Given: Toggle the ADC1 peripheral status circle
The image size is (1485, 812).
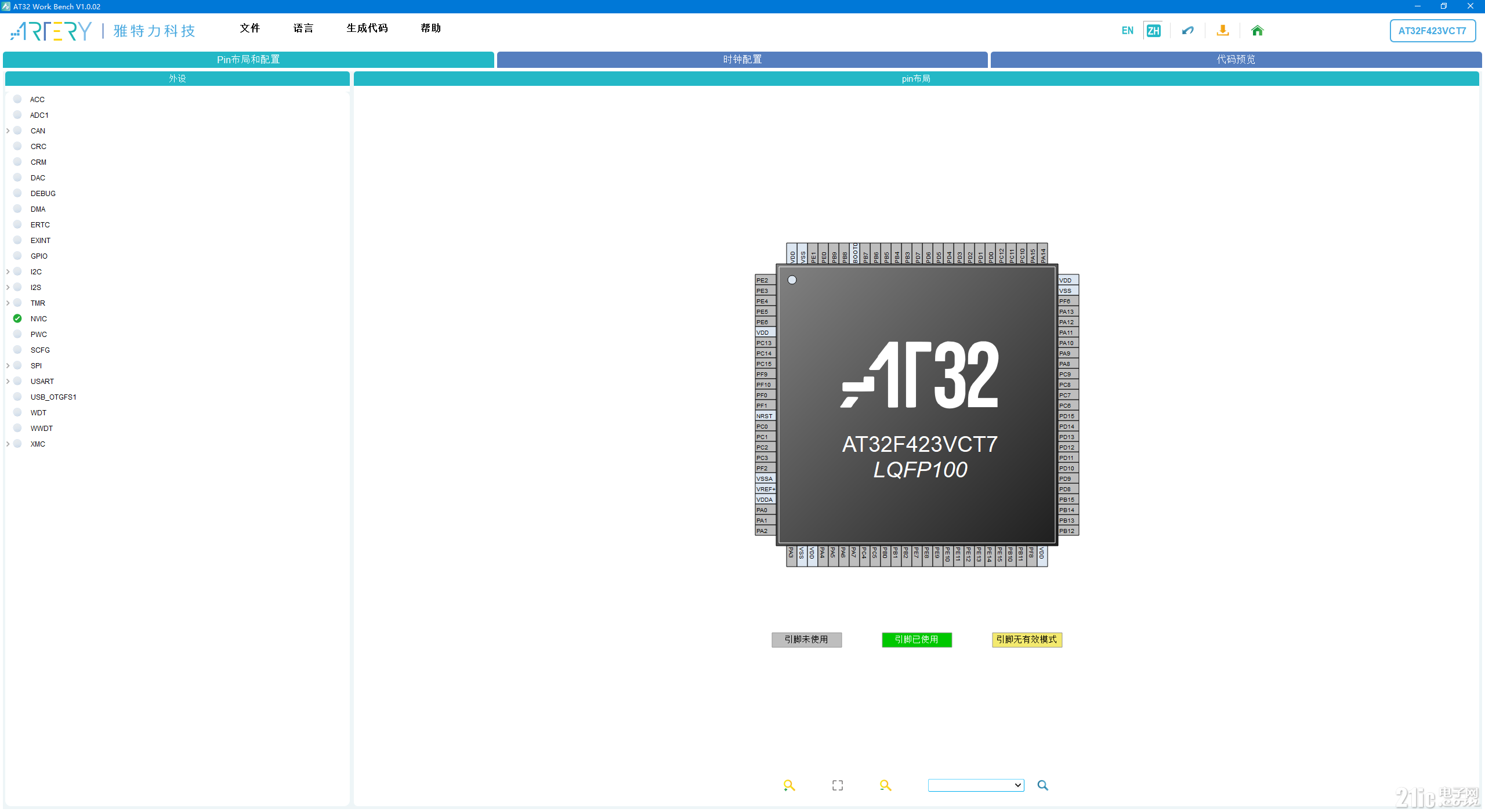Looking at the screenshot, I should pyautogui.click(x=17, y=115).
